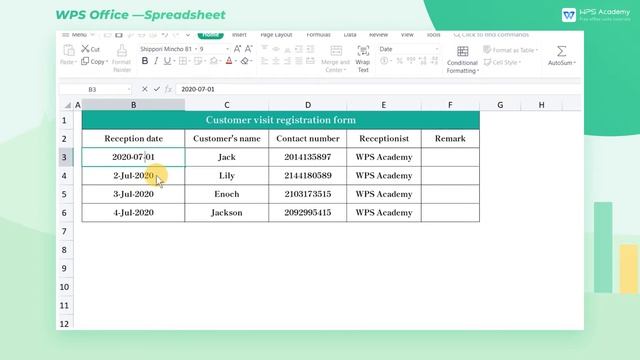640x360 pixels.
Task: Select the cell with name Enoch
Action: point(227,194)
